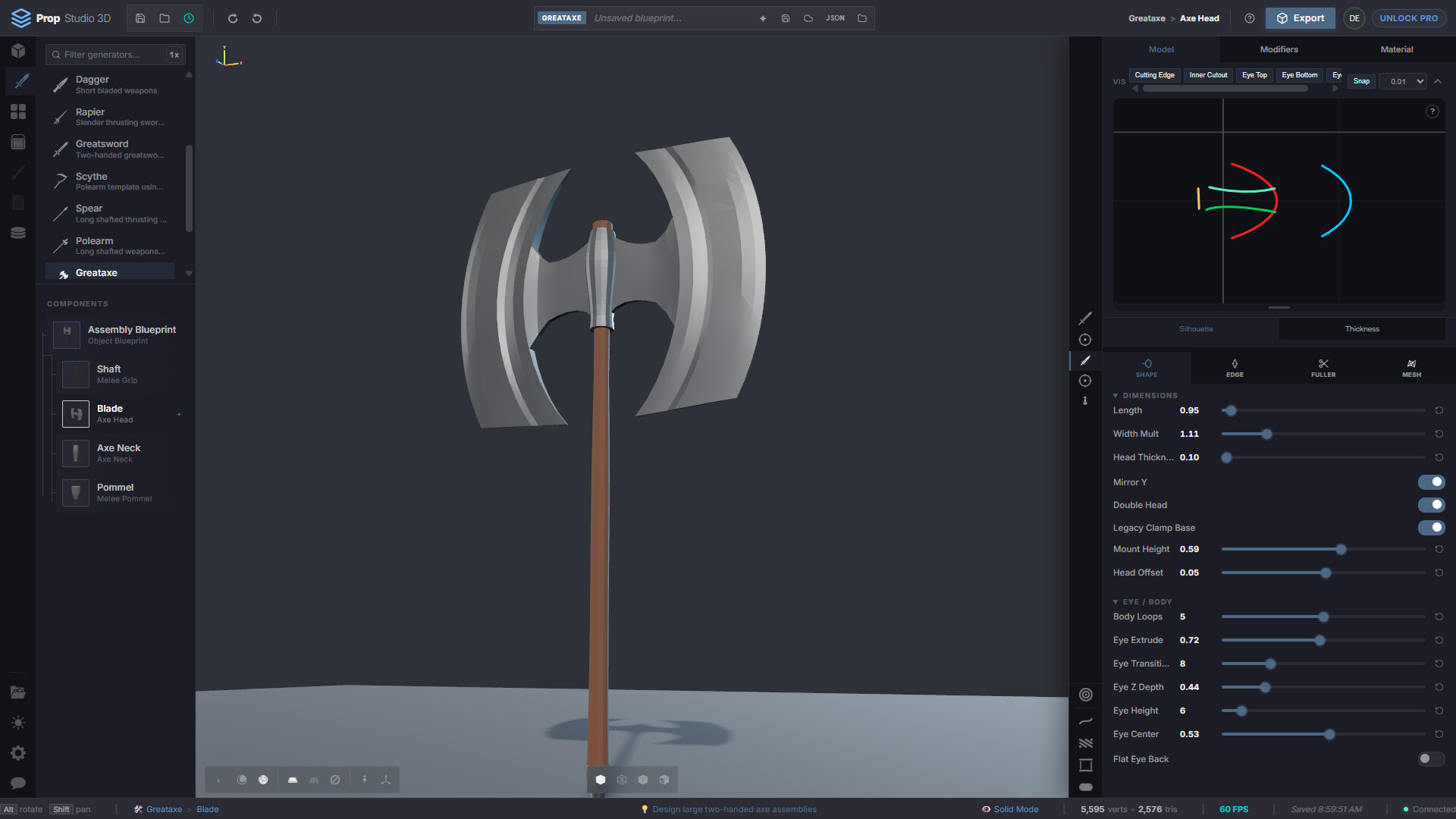Toggle the Double Head switch
1456x819 pixels.
(x=1431, y=505)
